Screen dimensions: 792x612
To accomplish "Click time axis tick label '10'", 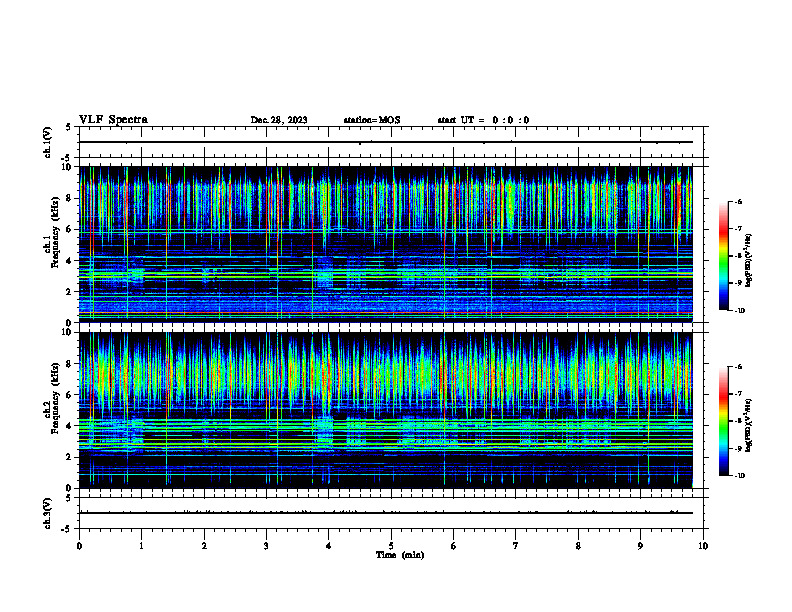I will click(x=703, y=546).
